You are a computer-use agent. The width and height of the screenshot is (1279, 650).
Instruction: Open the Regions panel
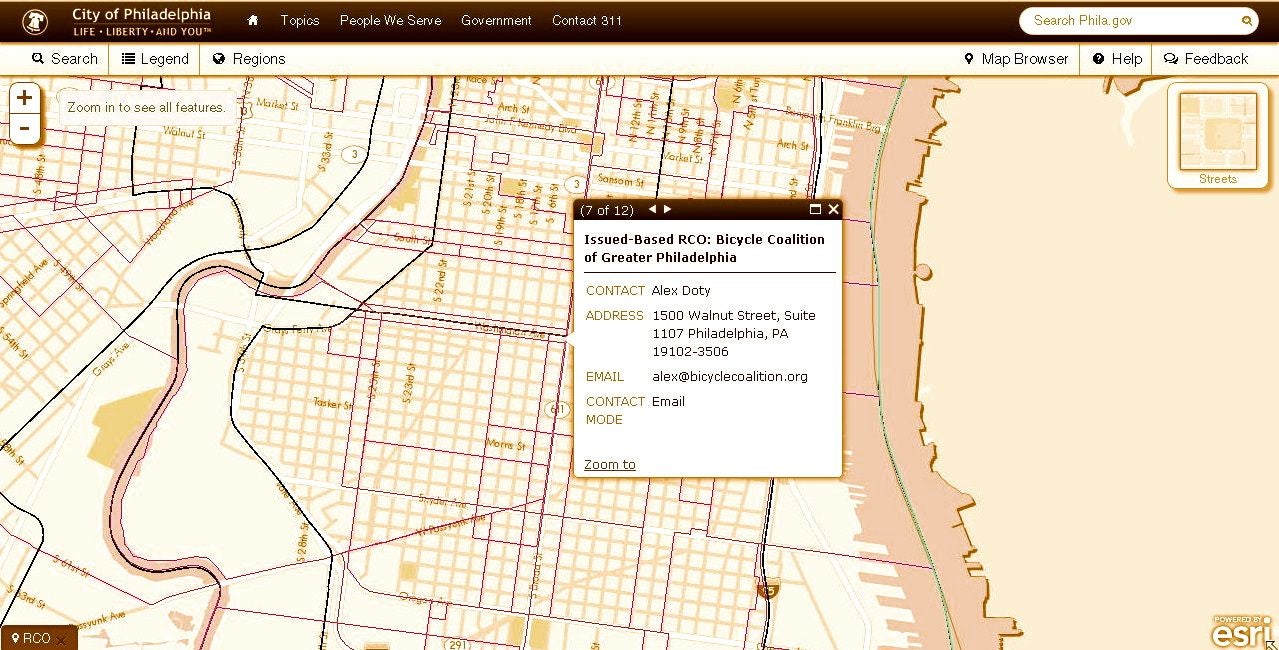tap(249, 59)
